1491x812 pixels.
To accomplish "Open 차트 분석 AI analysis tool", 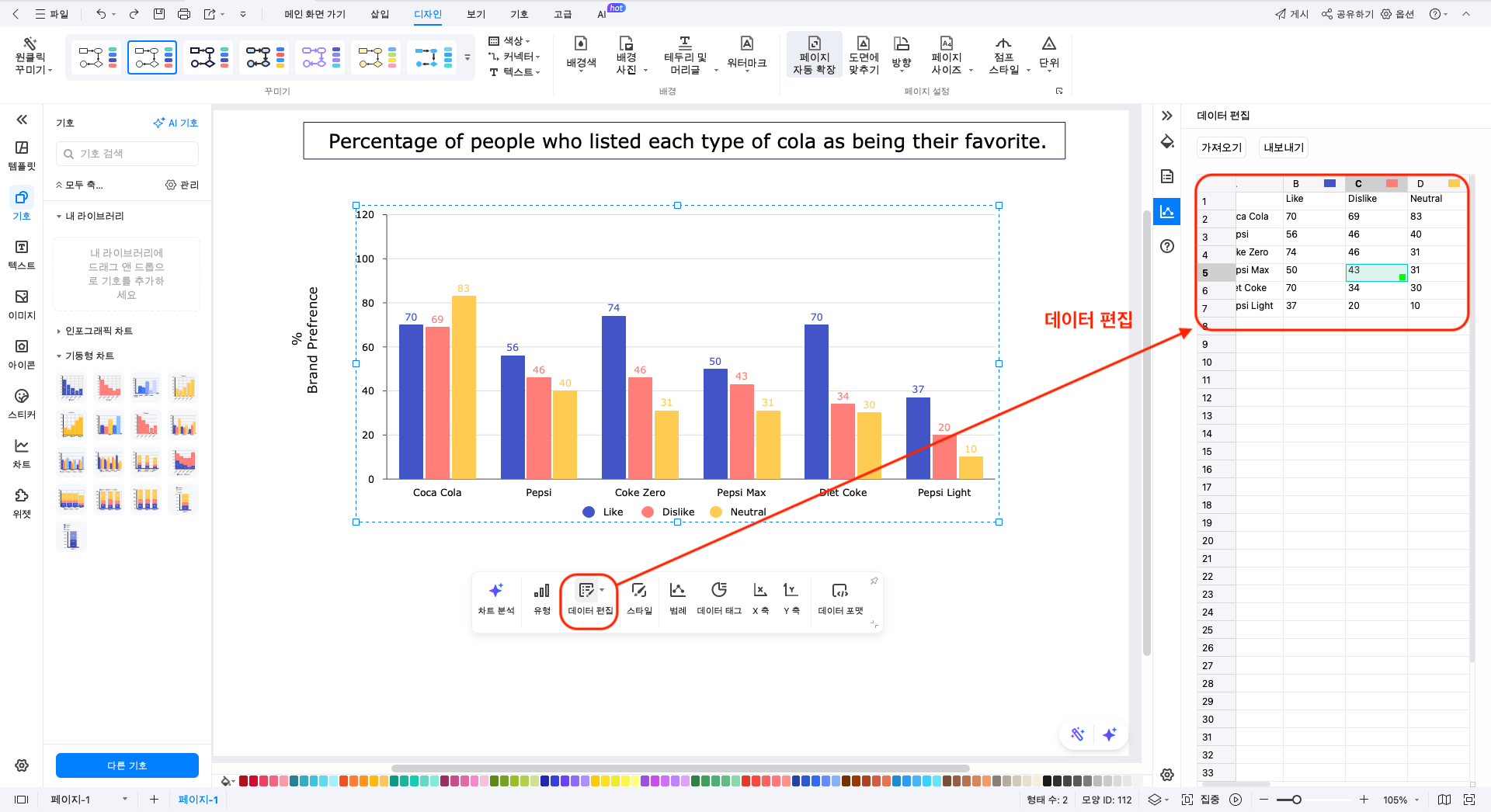I will click(495, 598).
